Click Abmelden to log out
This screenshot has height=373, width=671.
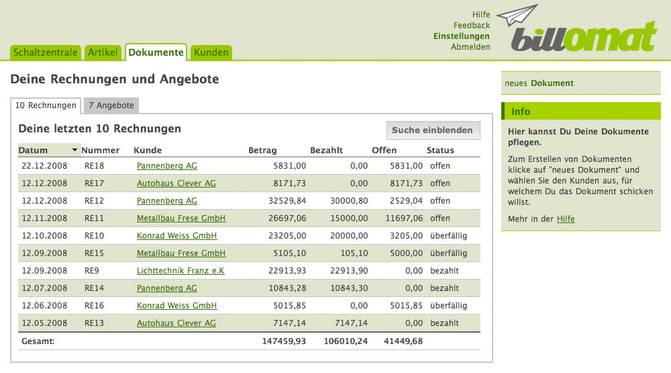tap(470, 47)
